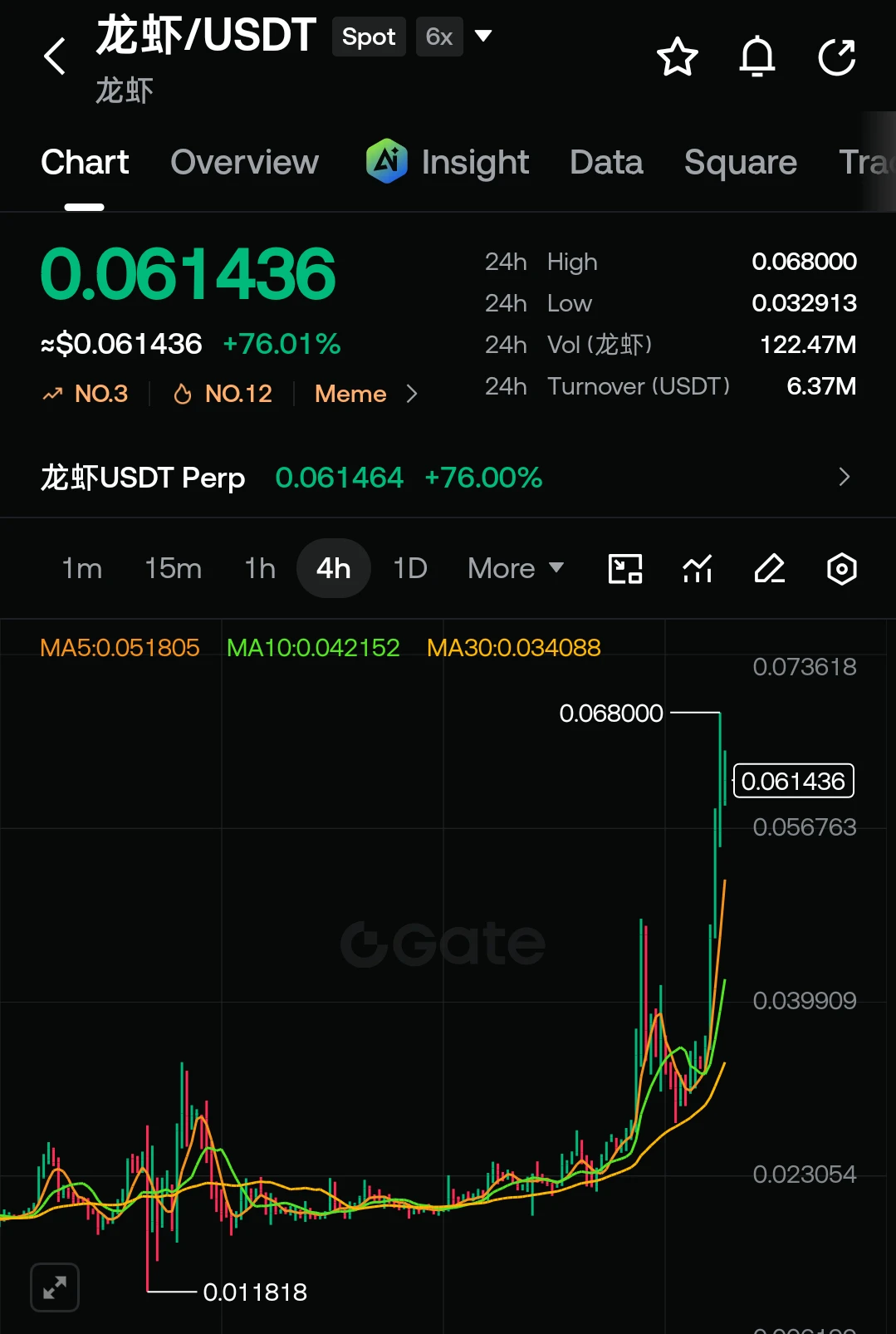This screenshot has width=896, height=1334.
Task: Add pair to favorites with star icon
Action: tap(678, 56)
